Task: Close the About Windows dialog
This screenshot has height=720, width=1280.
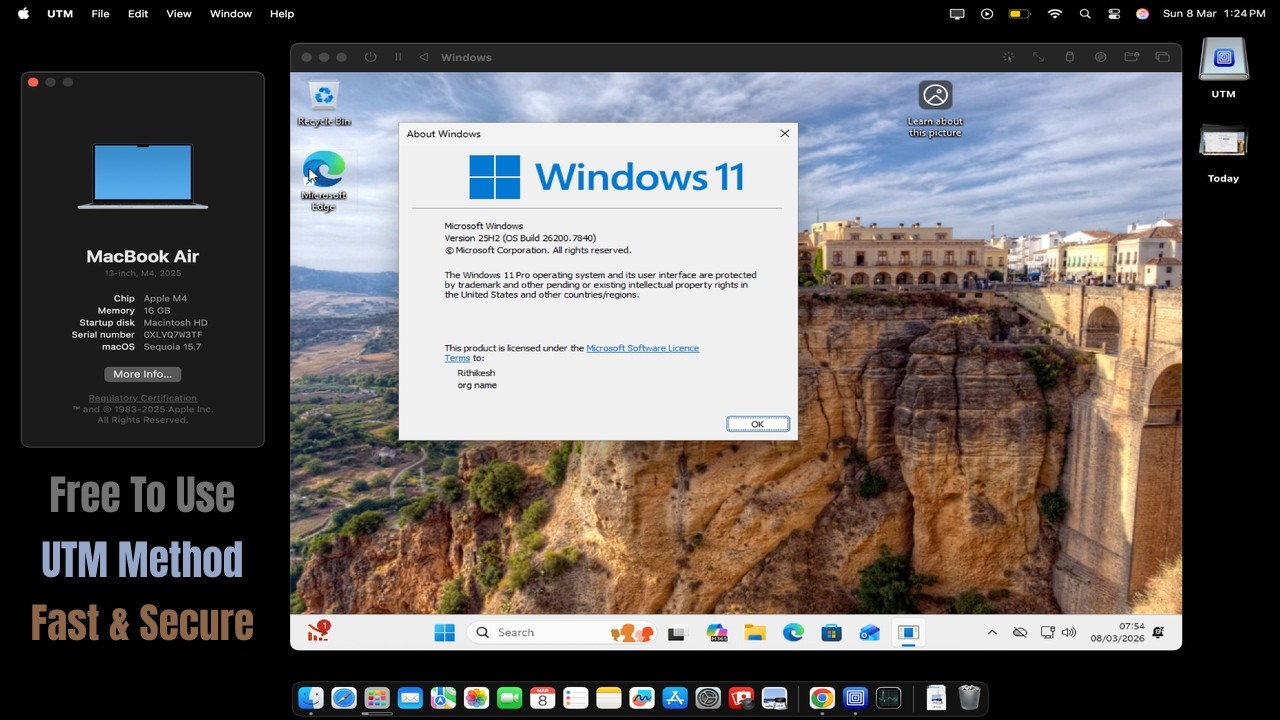Action: [x=784, y=133]
